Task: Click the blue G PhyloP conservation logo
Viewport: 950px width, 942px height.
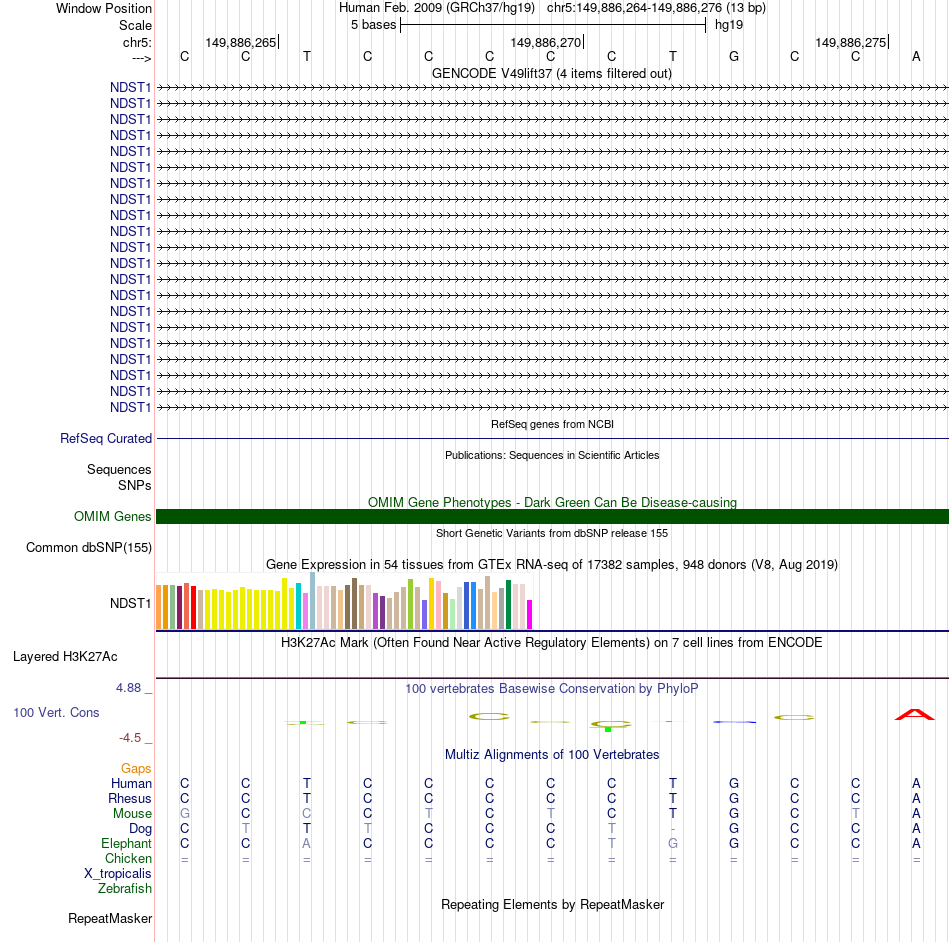Action: click(734, 721)
